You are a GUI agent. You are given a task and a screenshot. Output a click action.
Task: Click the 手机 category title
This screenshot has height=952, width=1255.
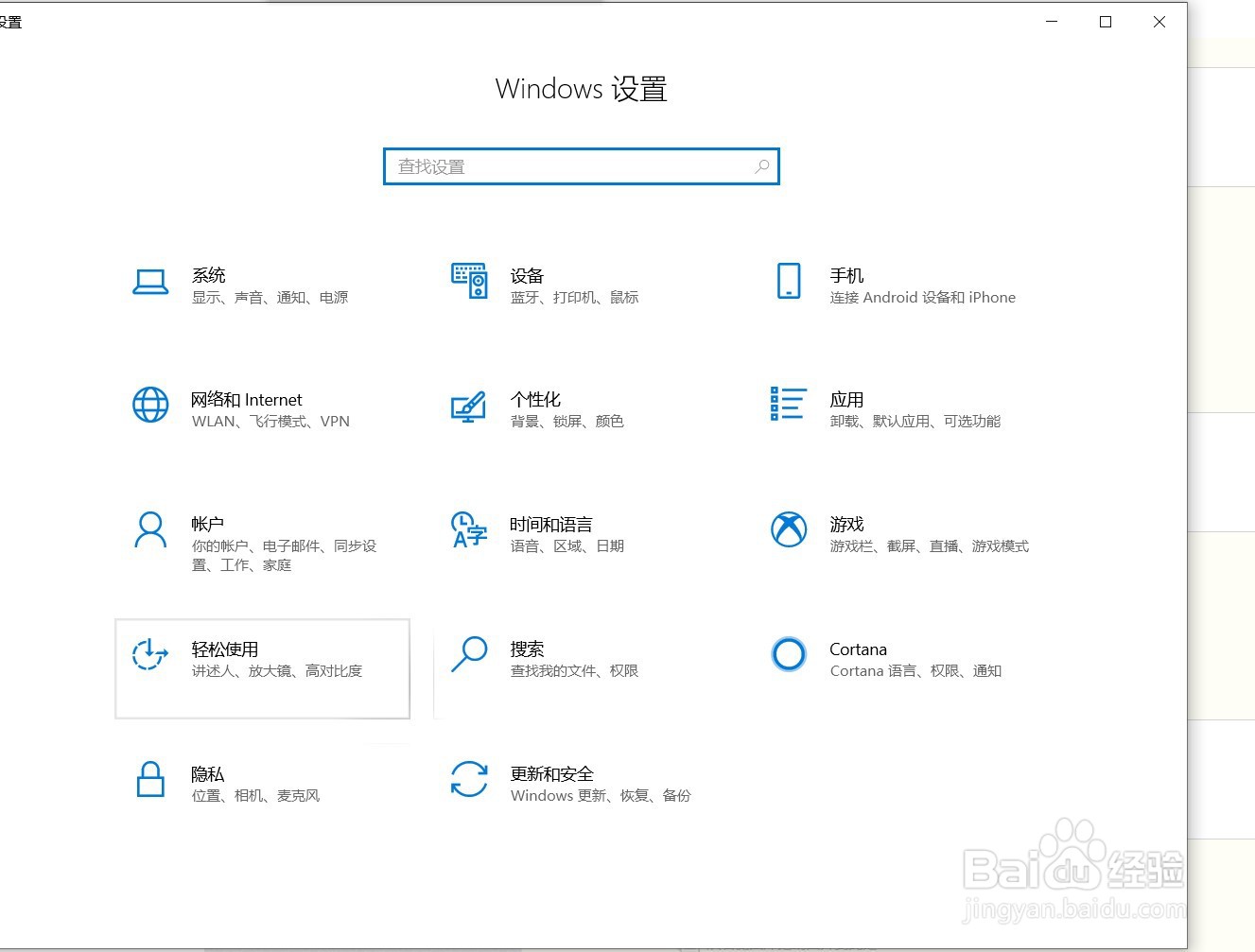click(846, 275)
